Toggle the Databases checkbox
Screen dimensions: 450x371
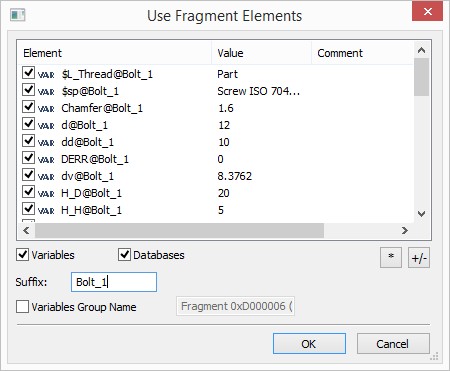pyautogui.click(x=124, y=255)
